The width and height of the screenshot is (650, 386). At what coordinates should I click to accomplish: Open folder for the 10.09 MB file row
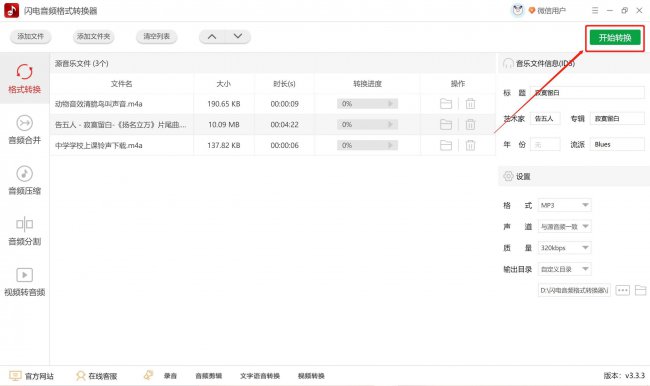coord(446,124)
